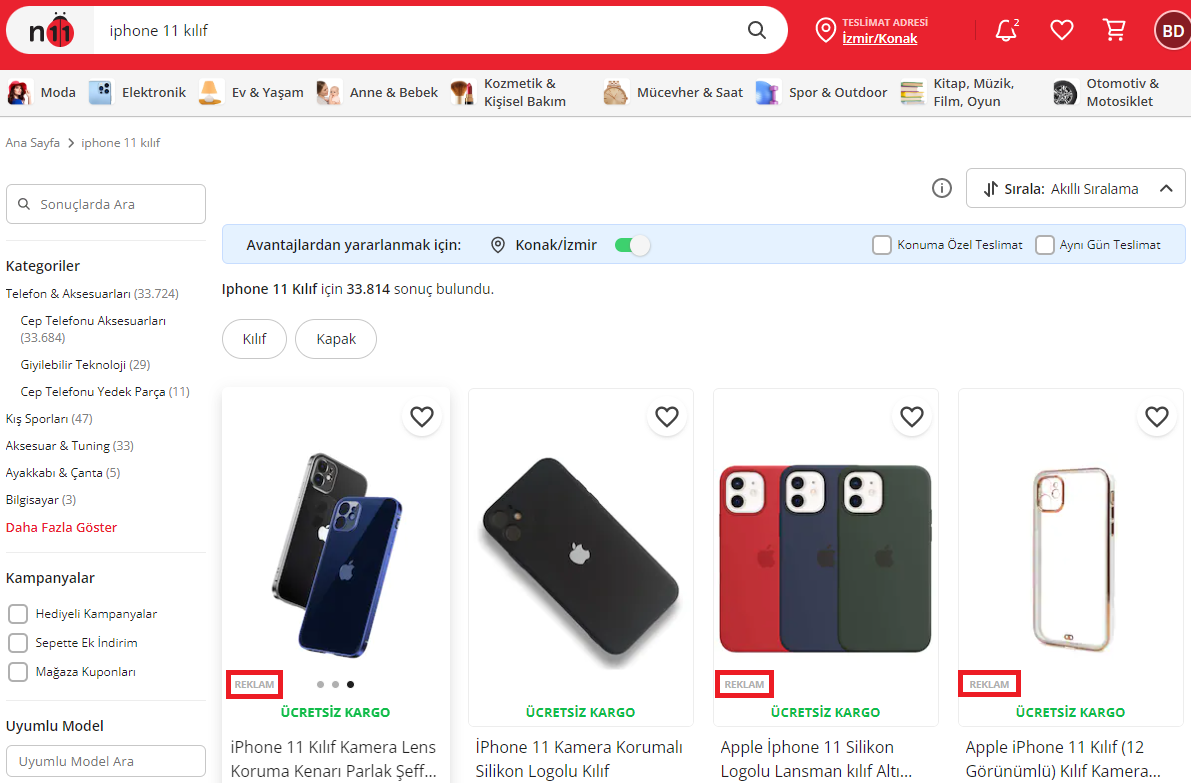Viewport: 1191px width, 783px height.
Task: Open the Kitap, Müzik, Film, Oyun menu
Action: click(x=974, y=93)
